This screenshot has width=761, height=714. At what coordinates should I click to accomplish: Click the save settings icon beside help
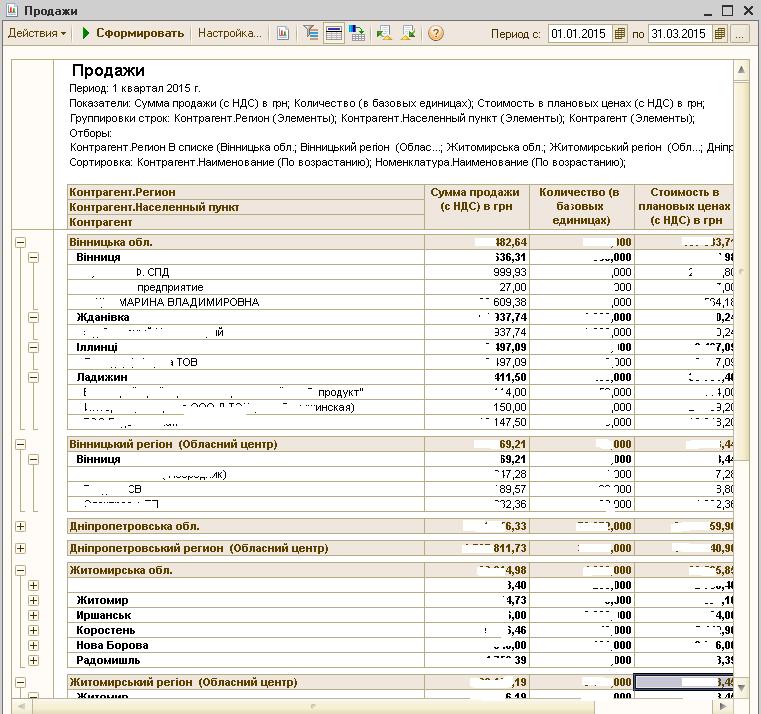coord(409,33)
